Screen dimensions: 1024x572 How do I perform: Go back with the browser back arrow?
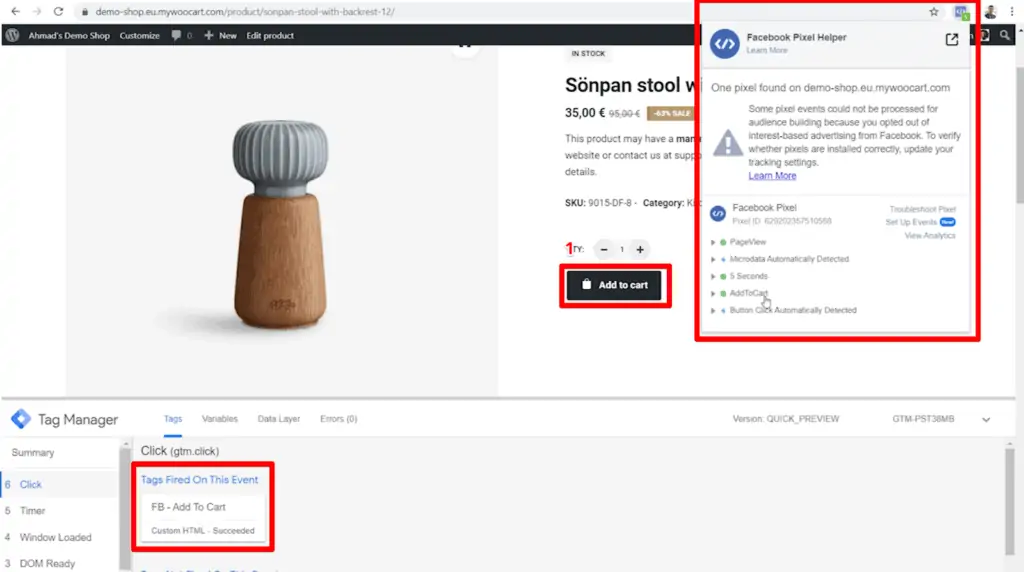(x=15, y=11)
